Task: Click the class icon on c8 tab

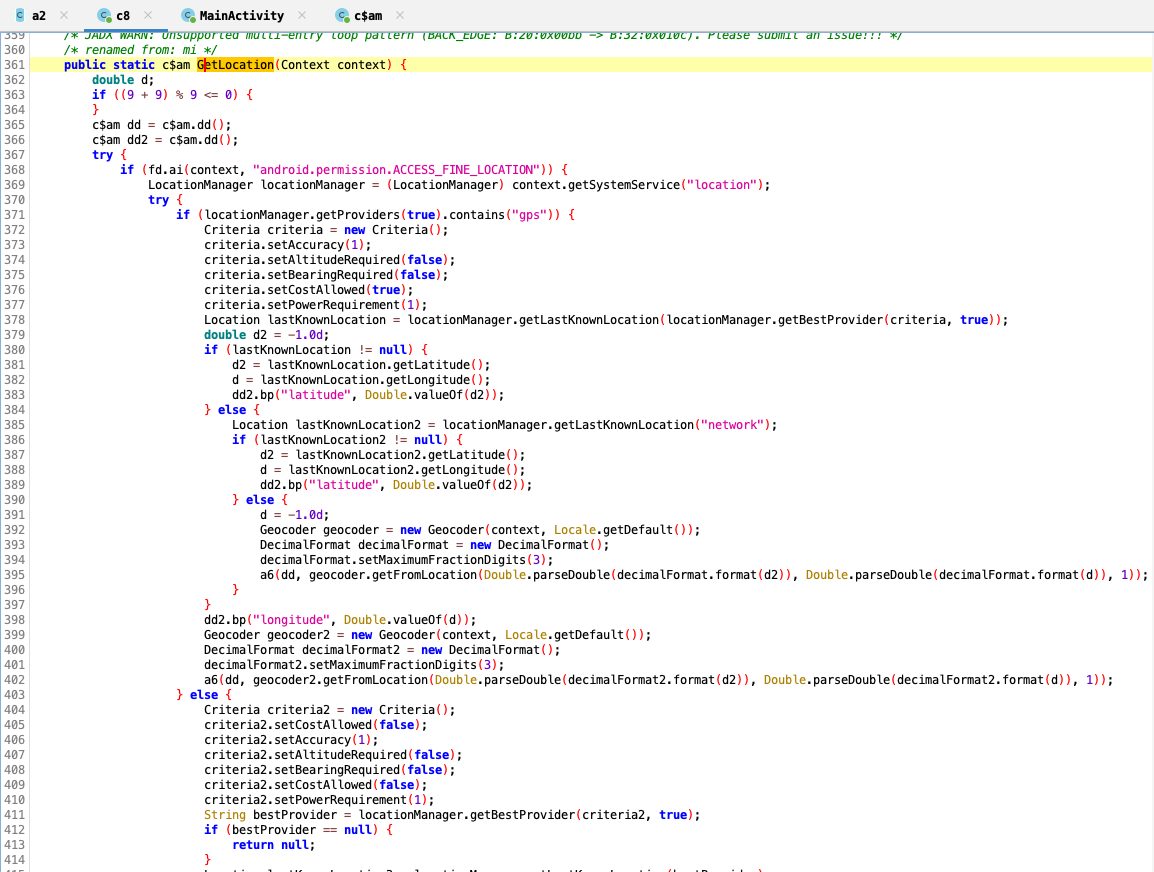Action: pyautogui.click(x=104, y=15)
